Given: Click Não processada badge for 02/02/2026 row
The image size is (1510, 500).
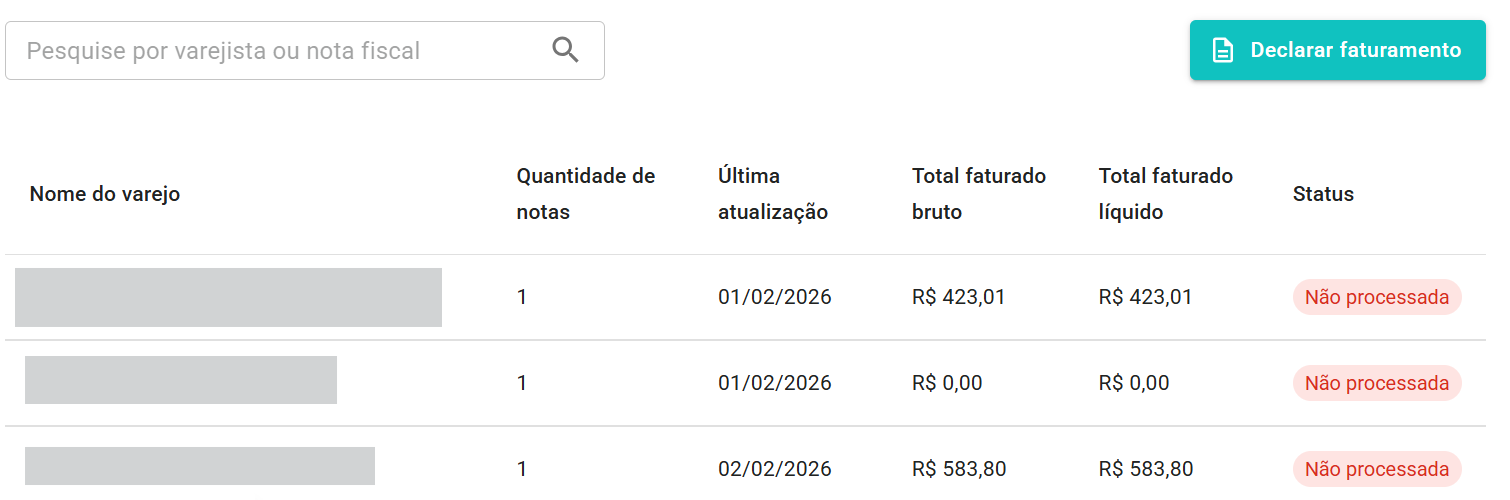Looking at the screenshot, I should 1376,469.
